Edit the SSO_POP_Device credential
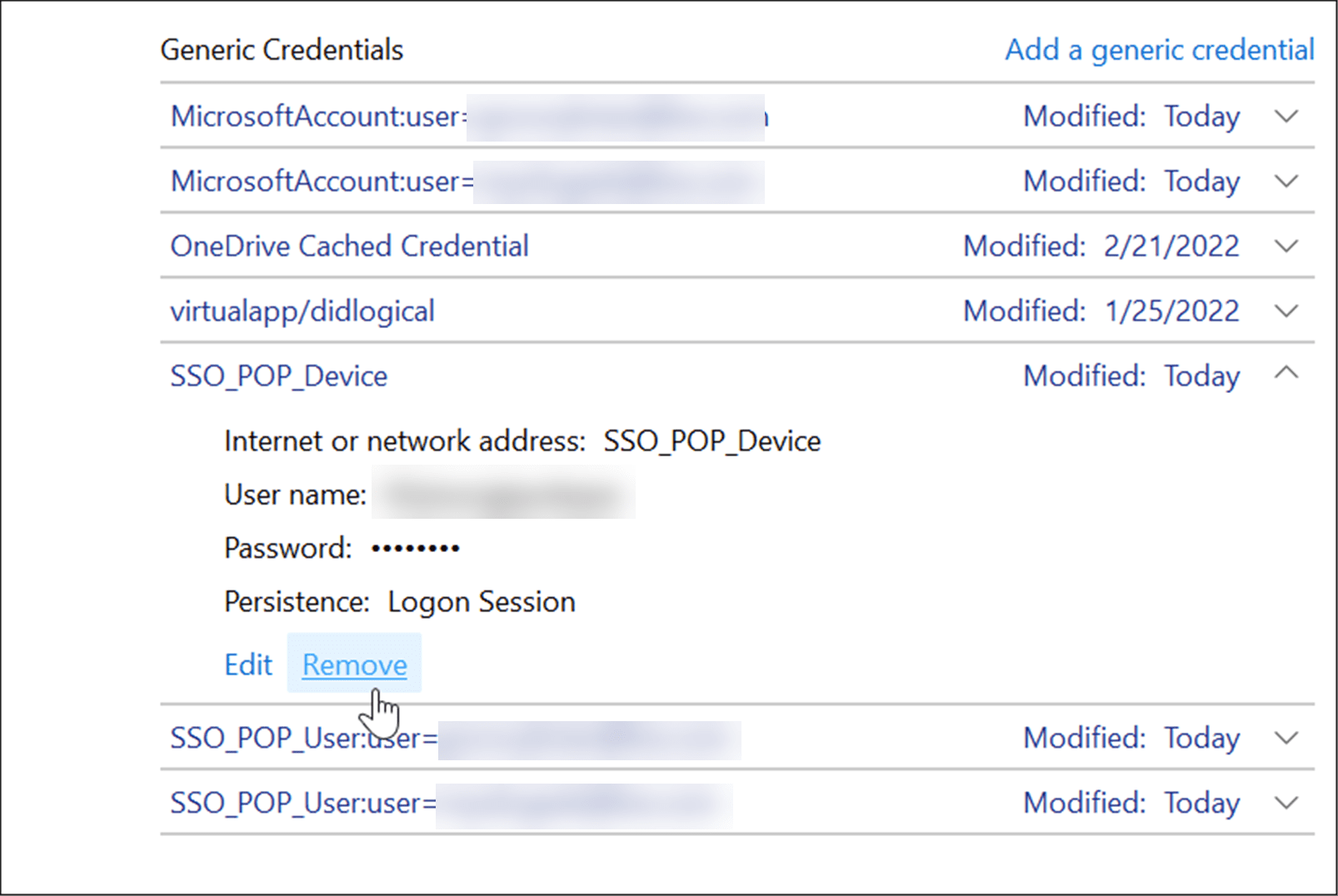 click(x=248, y=665)
